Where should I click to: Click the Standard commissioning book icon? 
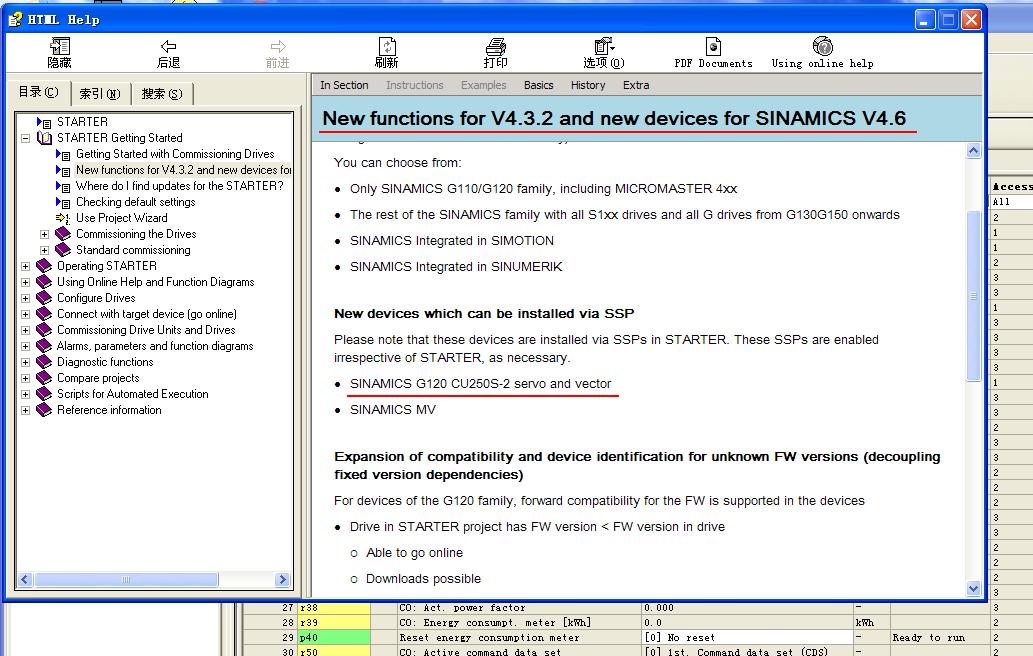coord(63,250)
